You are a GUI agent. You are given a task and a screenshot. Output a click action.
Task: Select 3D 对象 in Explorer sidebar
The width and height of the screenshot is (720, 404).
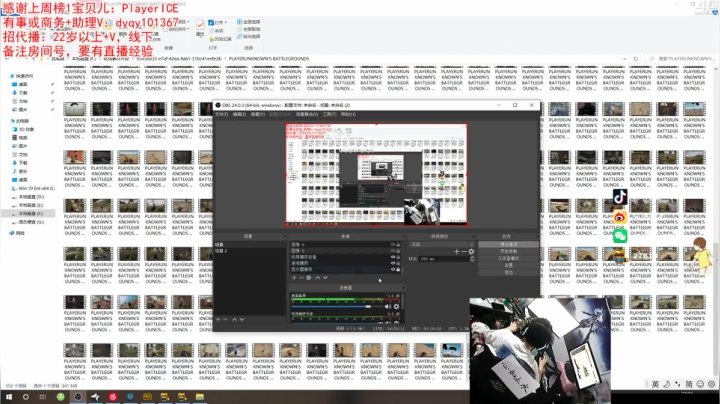tap(23, 129)
